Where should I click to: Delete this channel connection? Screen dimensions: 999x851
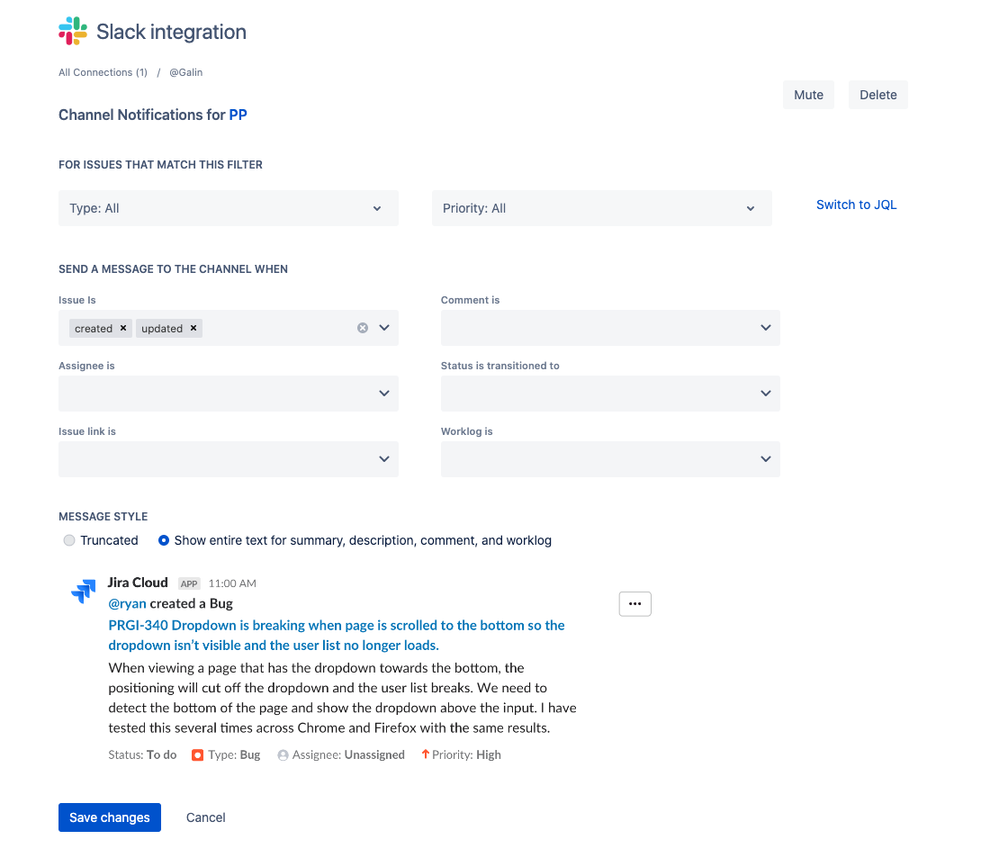[878, 95]
